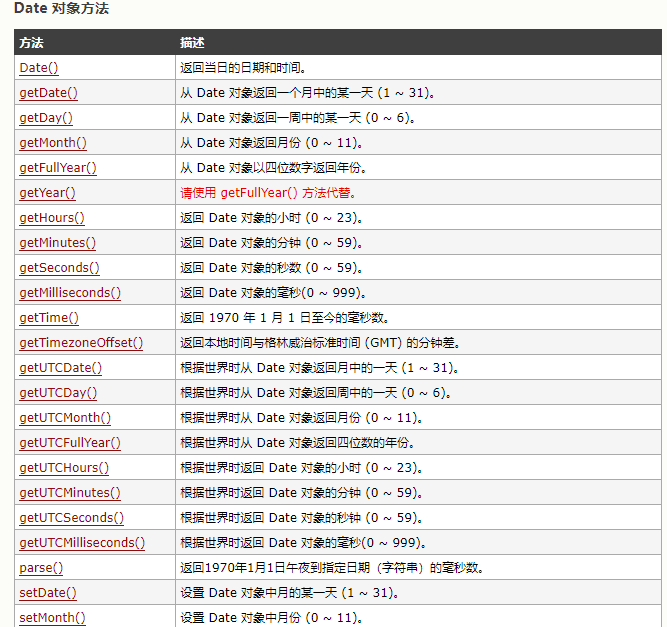
Task: Open the Date() method link
Action: pyautogui.click(x=39, y=68)
